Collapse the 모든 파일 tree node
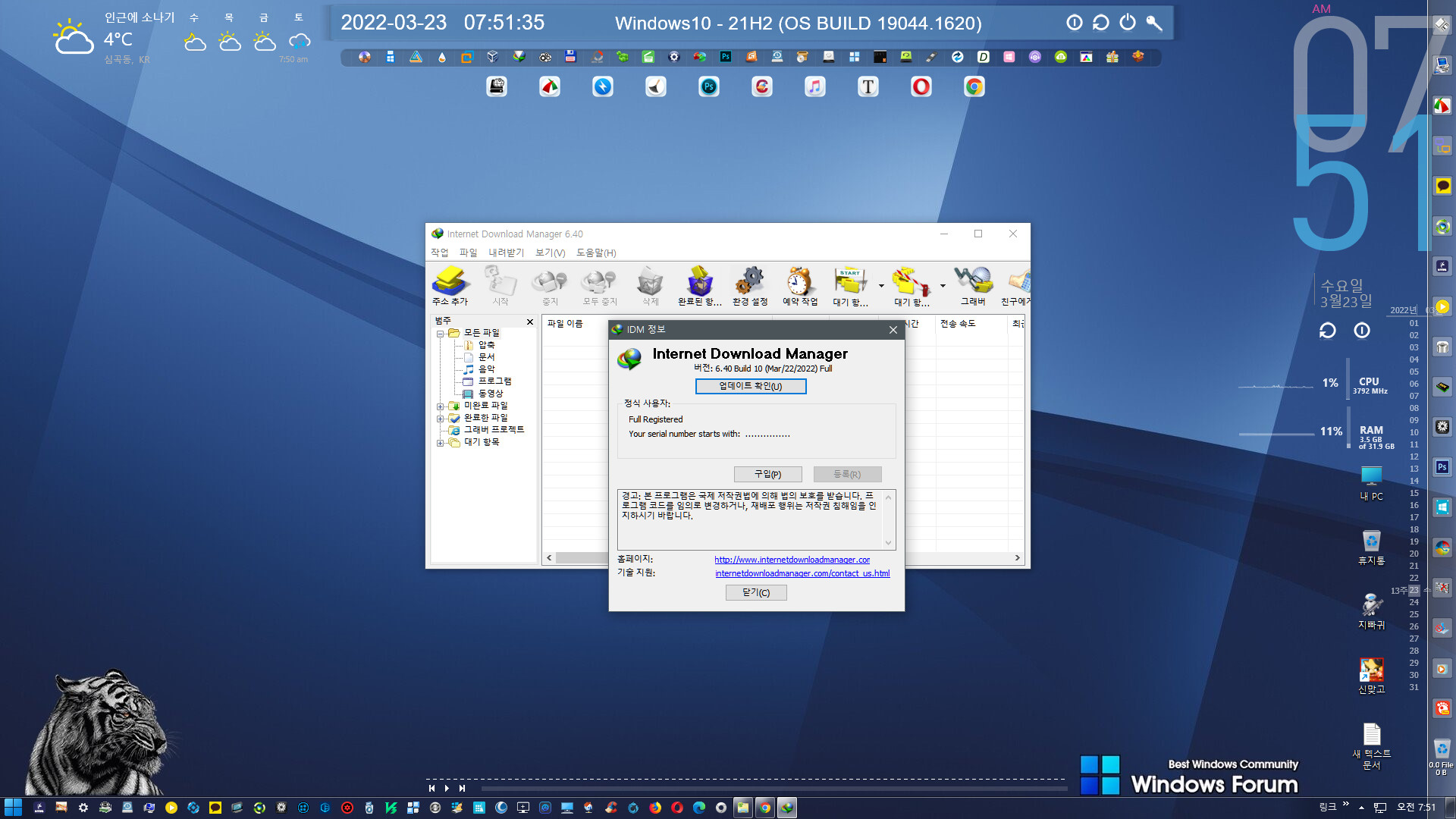This screenshot has width=1456, height=819. pos(440,333)
